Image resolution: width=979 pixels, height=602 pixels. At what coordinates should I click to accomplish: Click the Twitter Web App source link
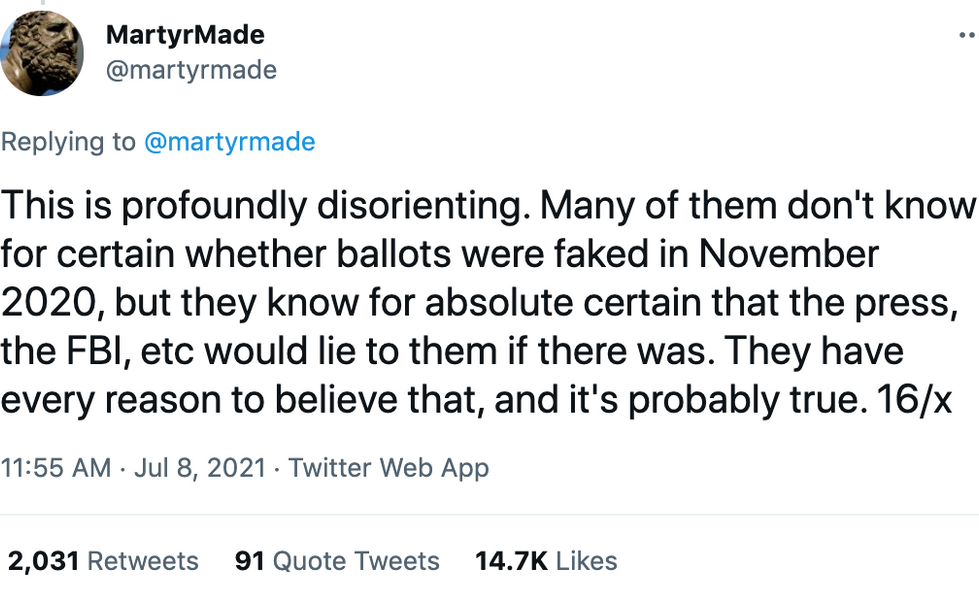389,467
